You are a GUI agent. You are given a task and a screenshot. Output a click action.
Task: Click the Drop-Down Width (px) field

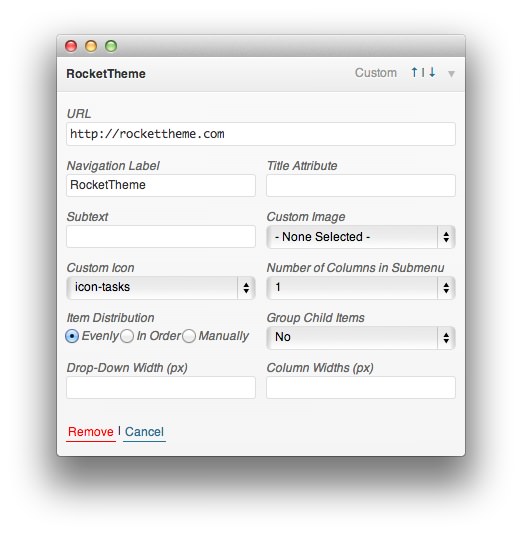(161, 387)
